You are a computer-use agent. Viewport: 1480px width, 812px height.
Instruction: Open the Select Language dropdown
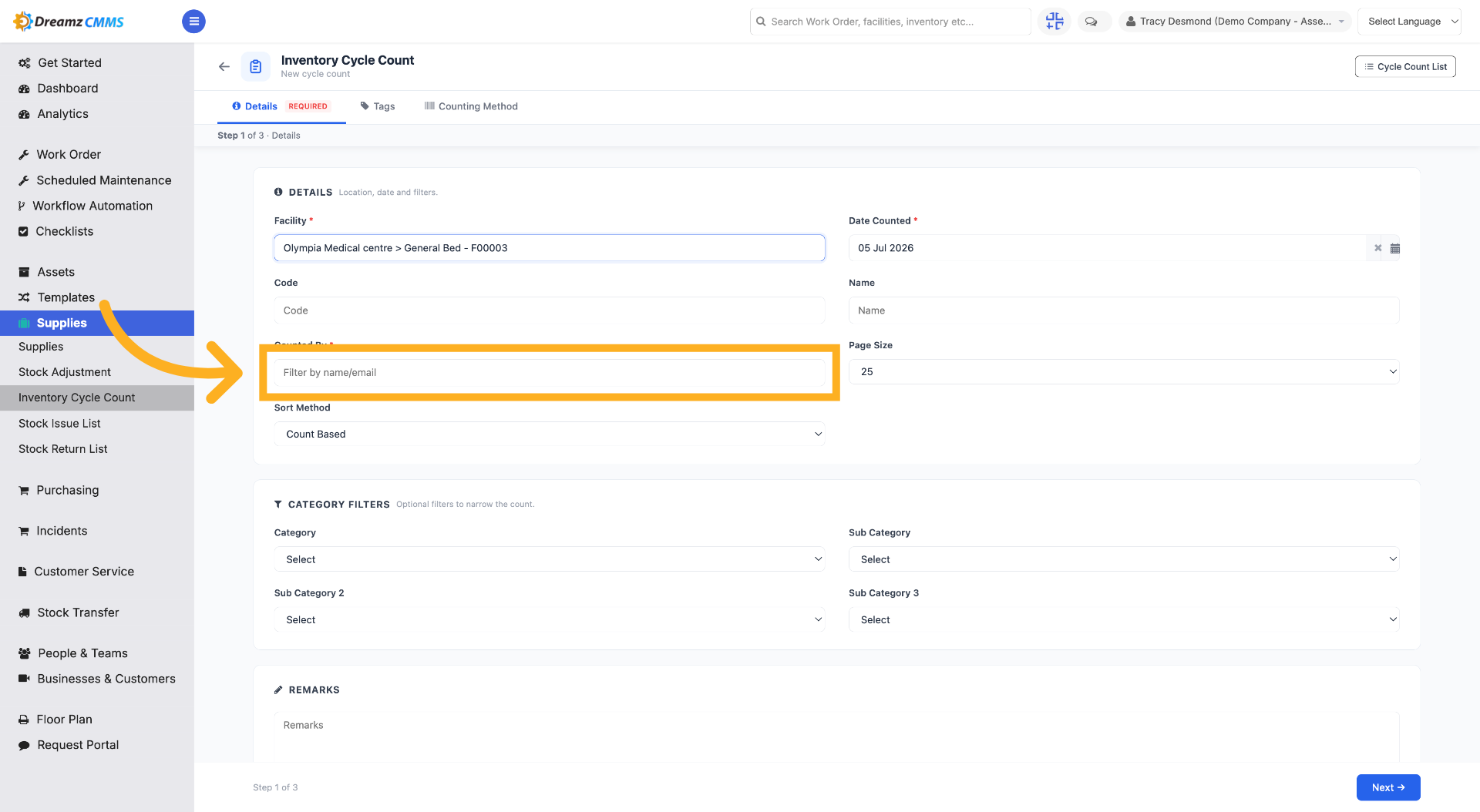point(1409,22)
